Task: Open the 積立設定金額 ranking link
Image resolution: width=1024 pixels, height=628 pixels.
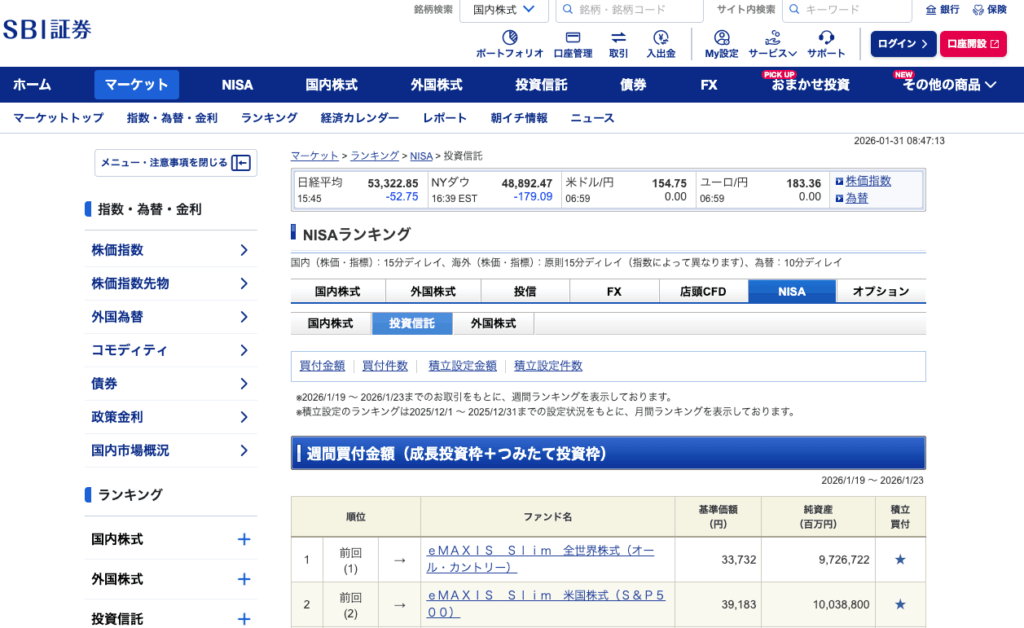Action: pyautogui.click(x=462, y=366)
